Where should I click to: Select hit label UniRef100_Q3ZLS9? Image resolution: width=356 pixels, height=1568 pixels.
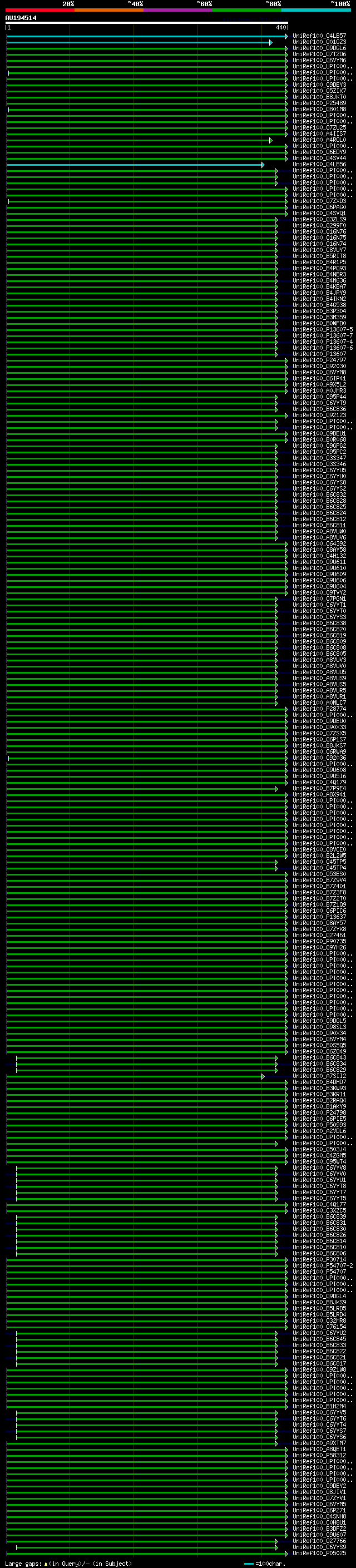319,220
